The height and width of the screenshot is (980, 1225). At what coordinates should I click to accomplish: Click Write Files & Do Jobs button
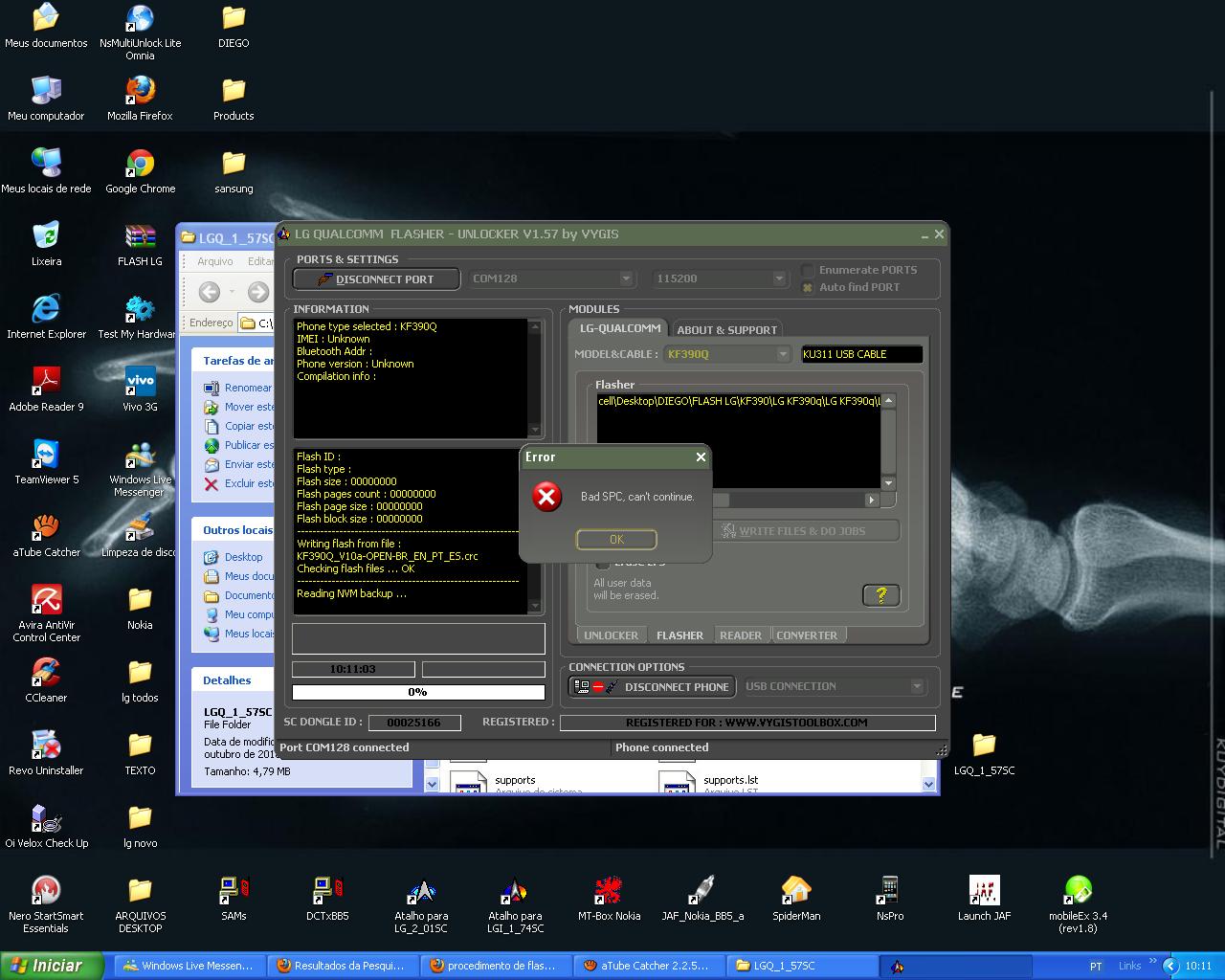tap(806, 530)
